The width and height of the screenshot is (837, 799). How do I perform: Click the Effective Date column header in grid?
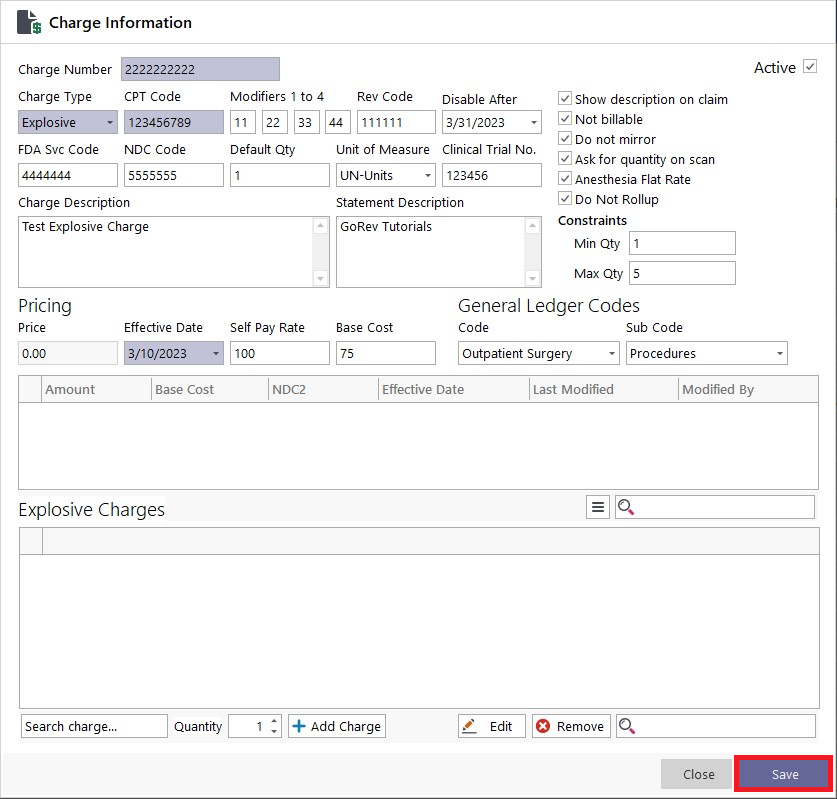(x=454, y=389)
